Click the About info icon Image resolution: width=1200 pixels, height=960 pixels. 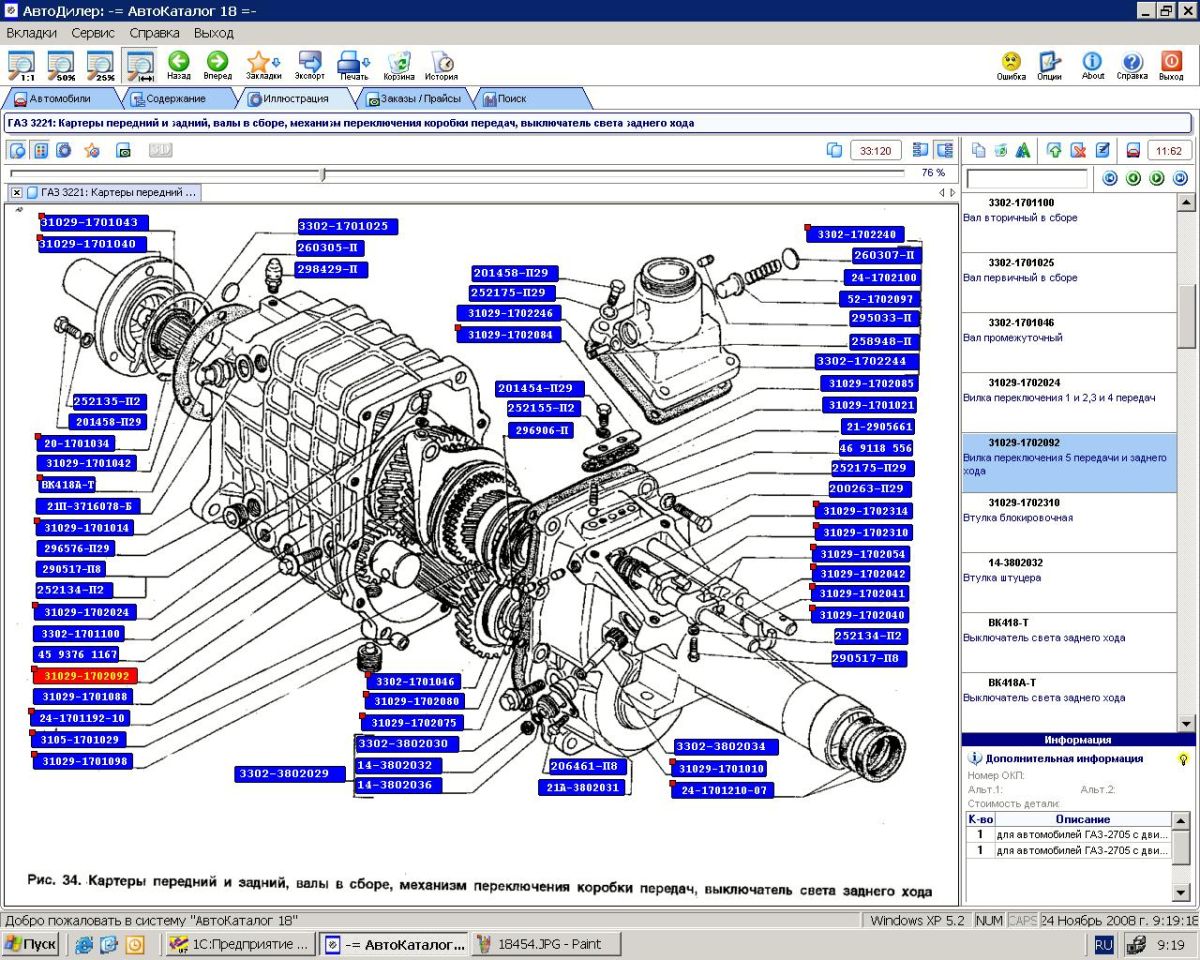tap(1093, 63)
